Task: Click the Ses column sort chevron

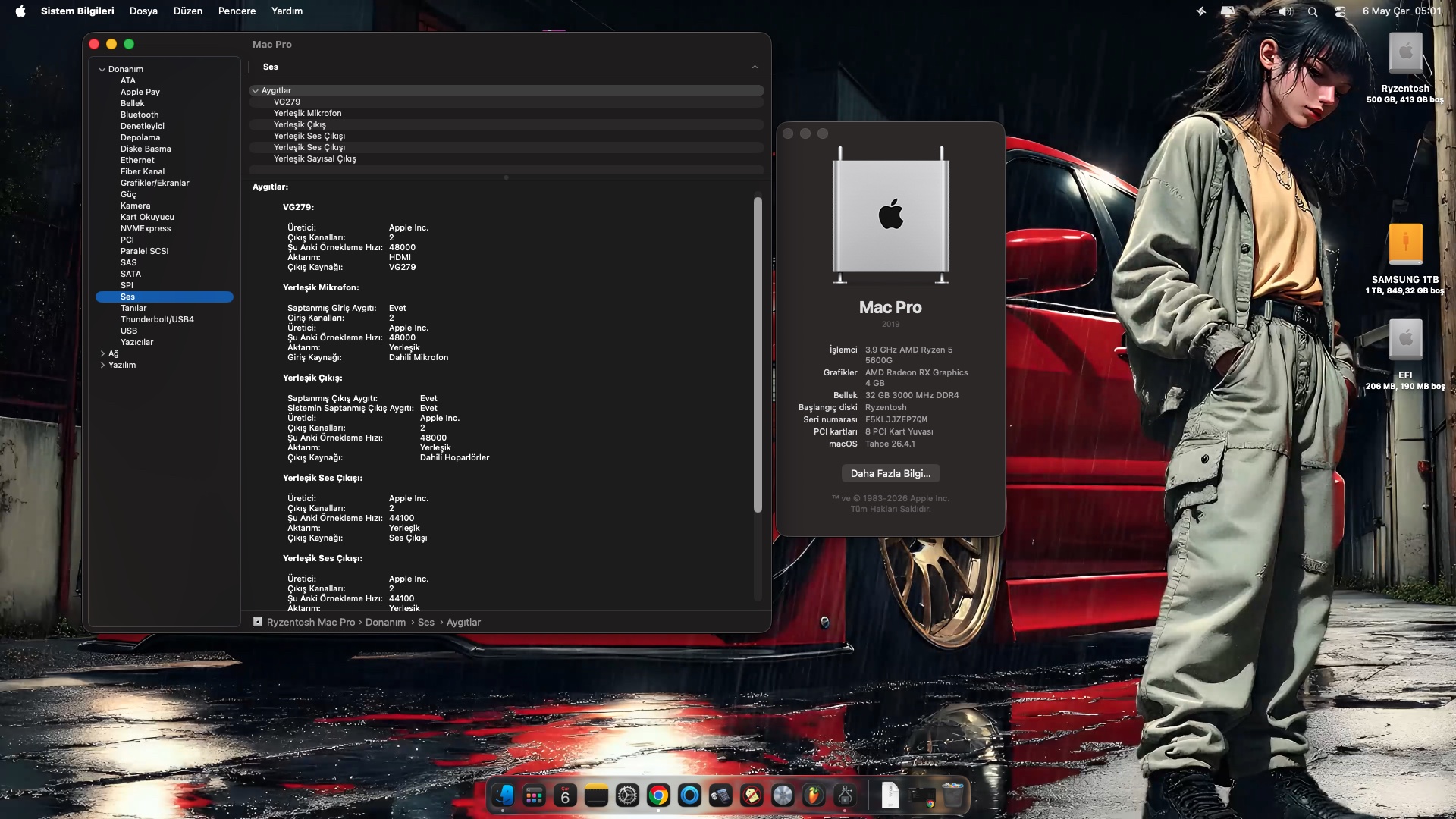Action: pos(755,67)
